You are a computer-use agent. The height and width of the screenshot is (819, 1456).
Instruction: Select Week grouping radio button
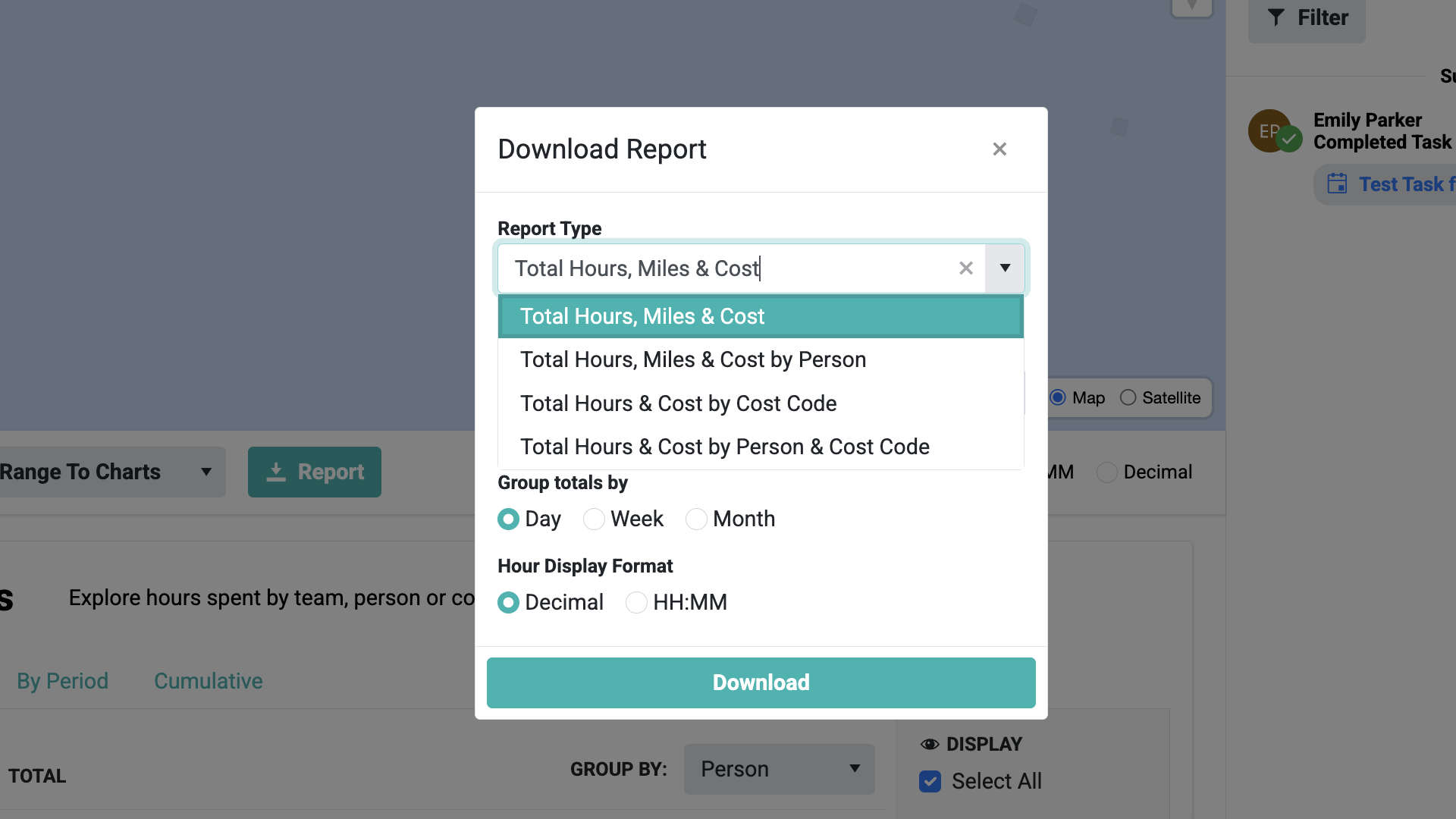(594, 519)
